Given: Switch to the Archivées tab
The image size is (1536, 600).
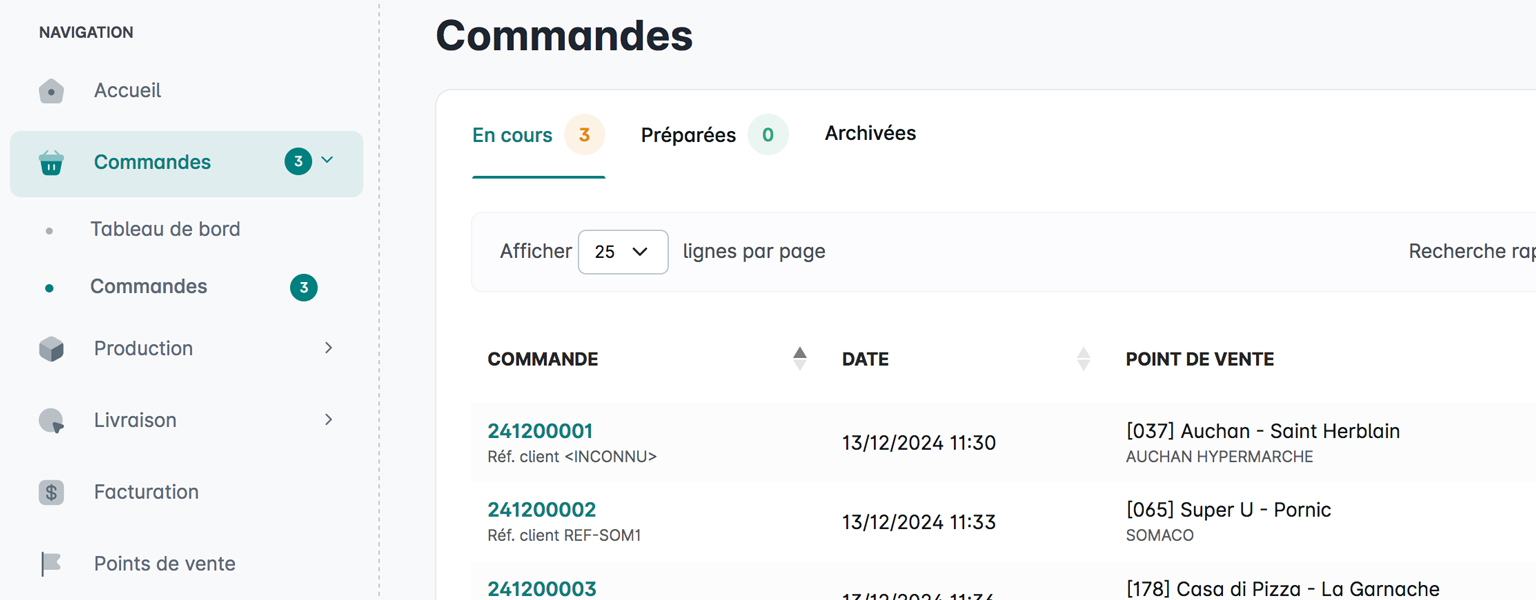Looking at the screenshot, I should (870, 133).
